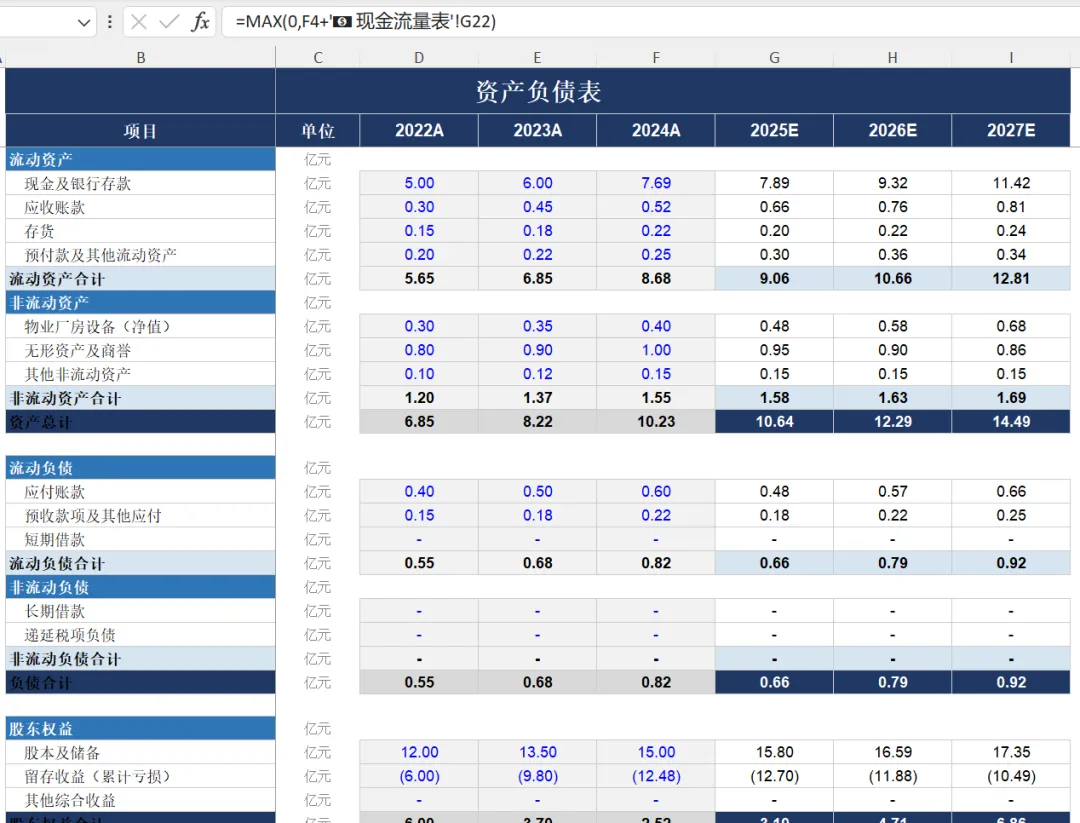Select column D header
Image resolution: width=1080 pixels, height=823 pixels.
[419, 58]
